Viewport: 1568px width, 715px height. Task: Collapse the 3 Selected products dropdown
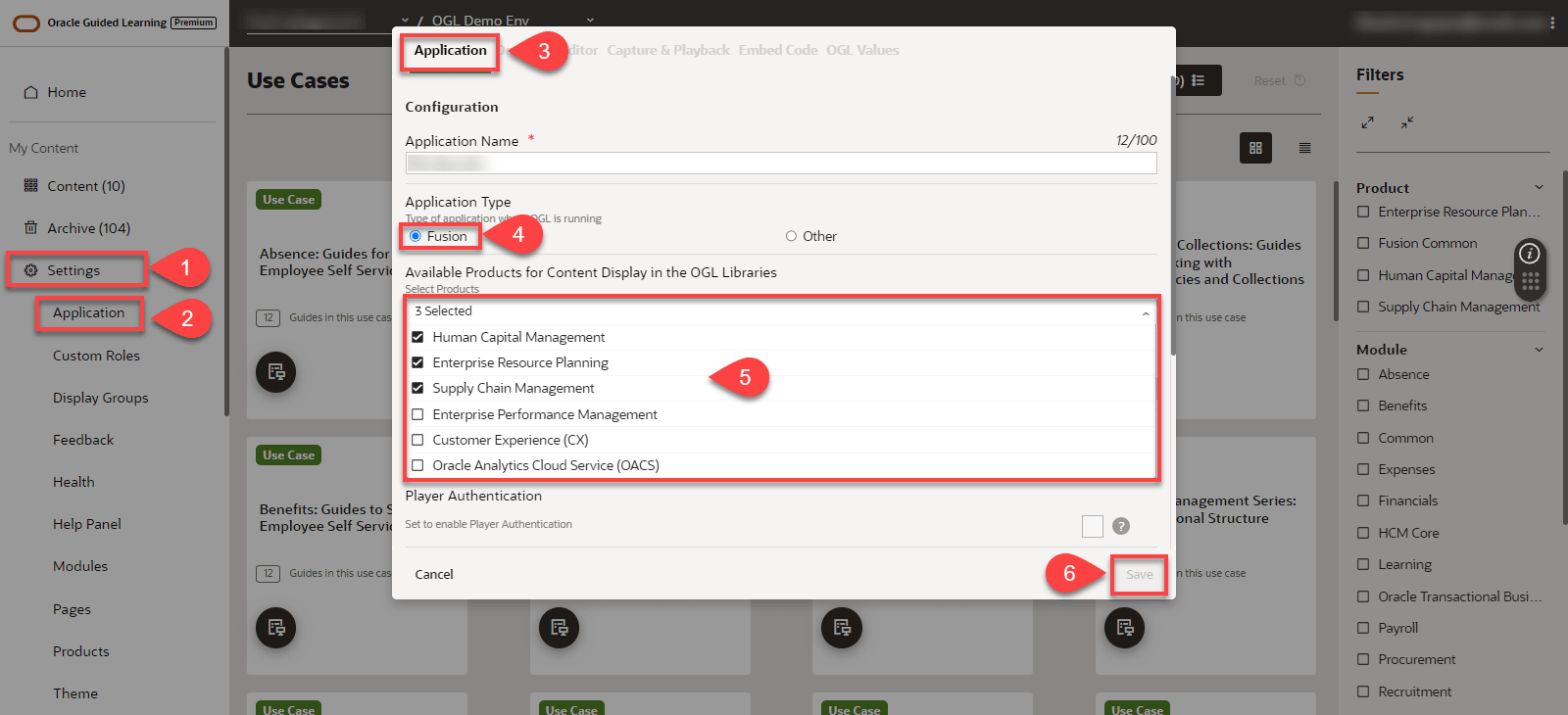coord(1146,312)
